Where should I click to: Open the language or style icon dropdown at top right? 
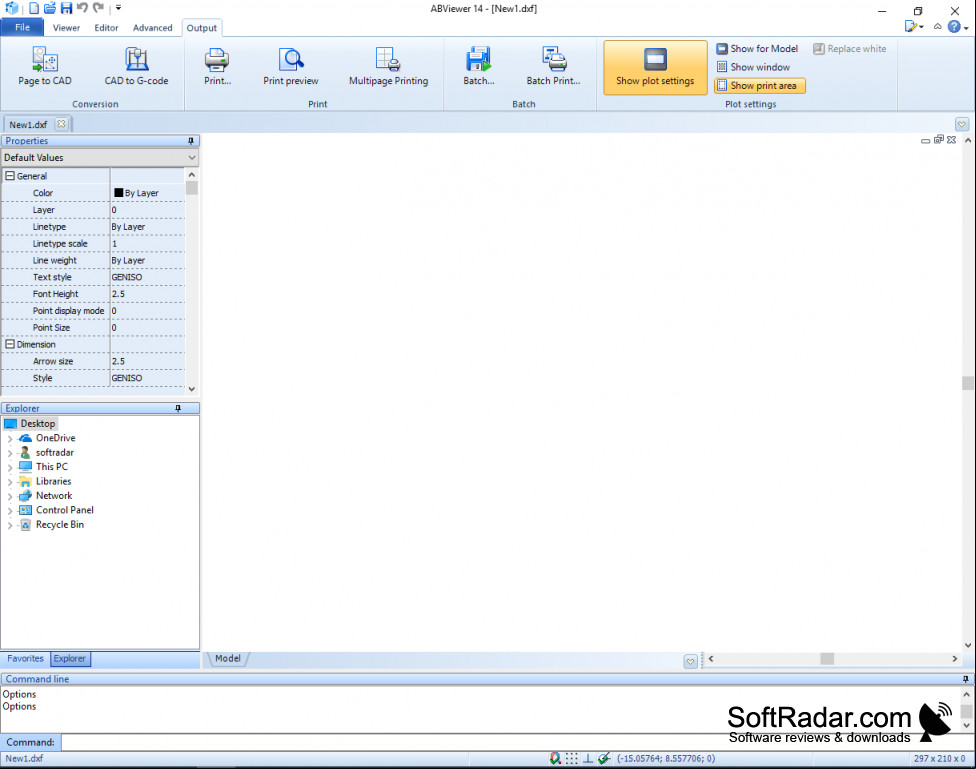tap(914, 26)
